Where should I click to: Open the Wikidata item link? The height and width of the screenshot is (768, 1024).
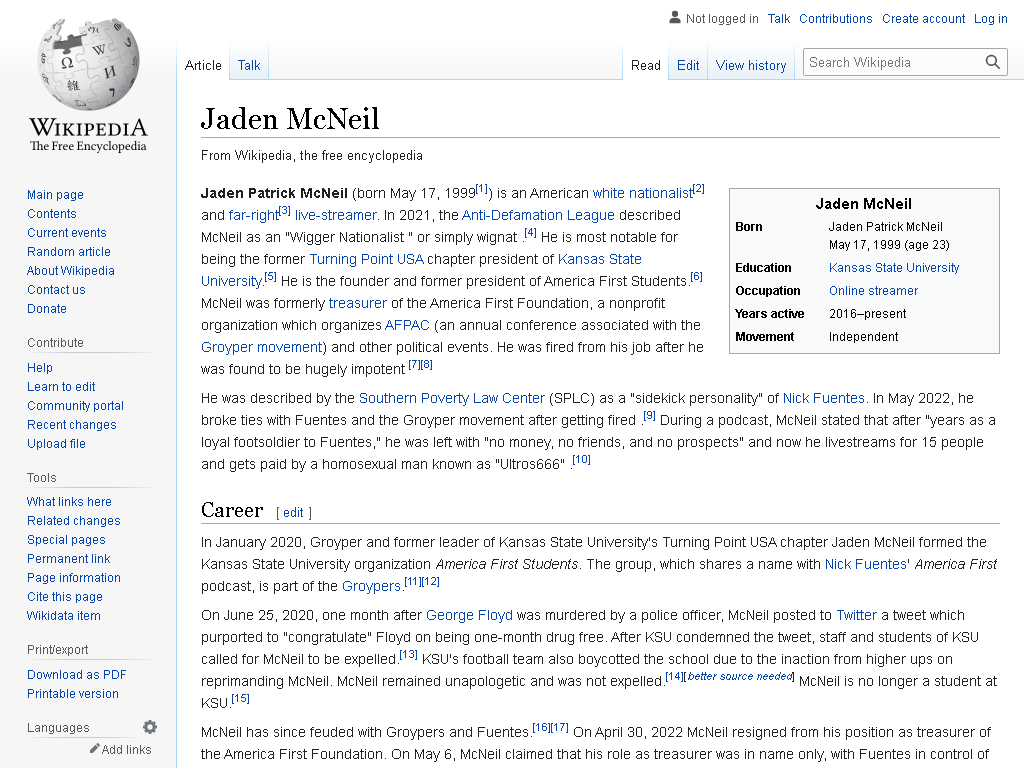tap(63, 615)
